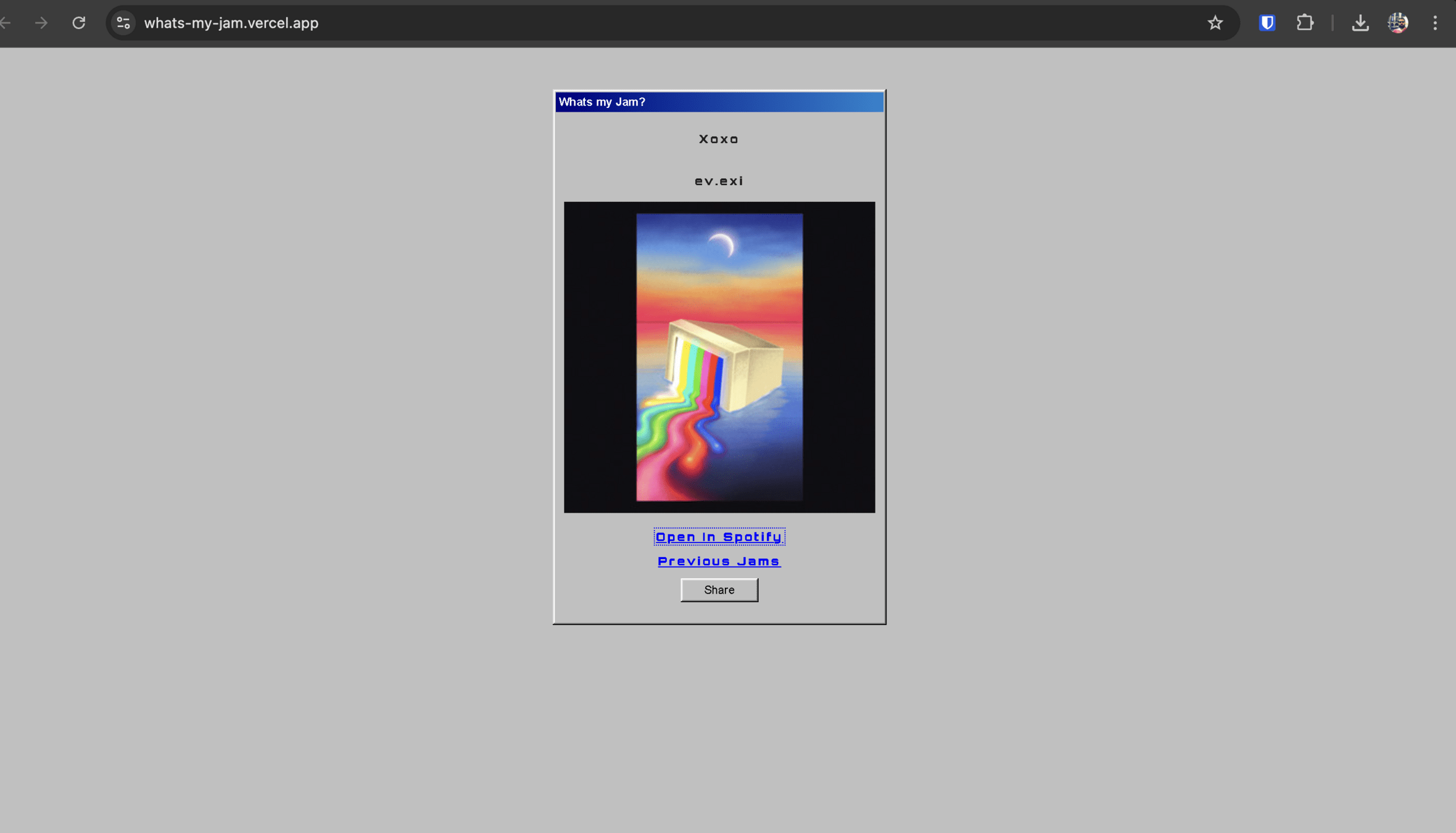Open the Bitwarden shield extension
This screenshot has height=833, width=1456.
tap(1267, 23)
